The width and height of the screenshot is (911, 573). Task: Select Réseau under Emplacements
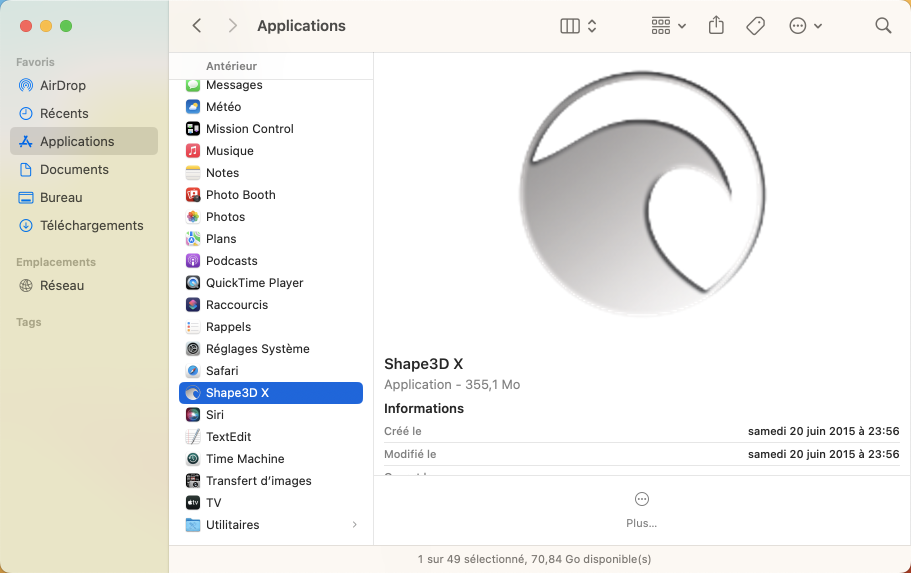point(61,286)
